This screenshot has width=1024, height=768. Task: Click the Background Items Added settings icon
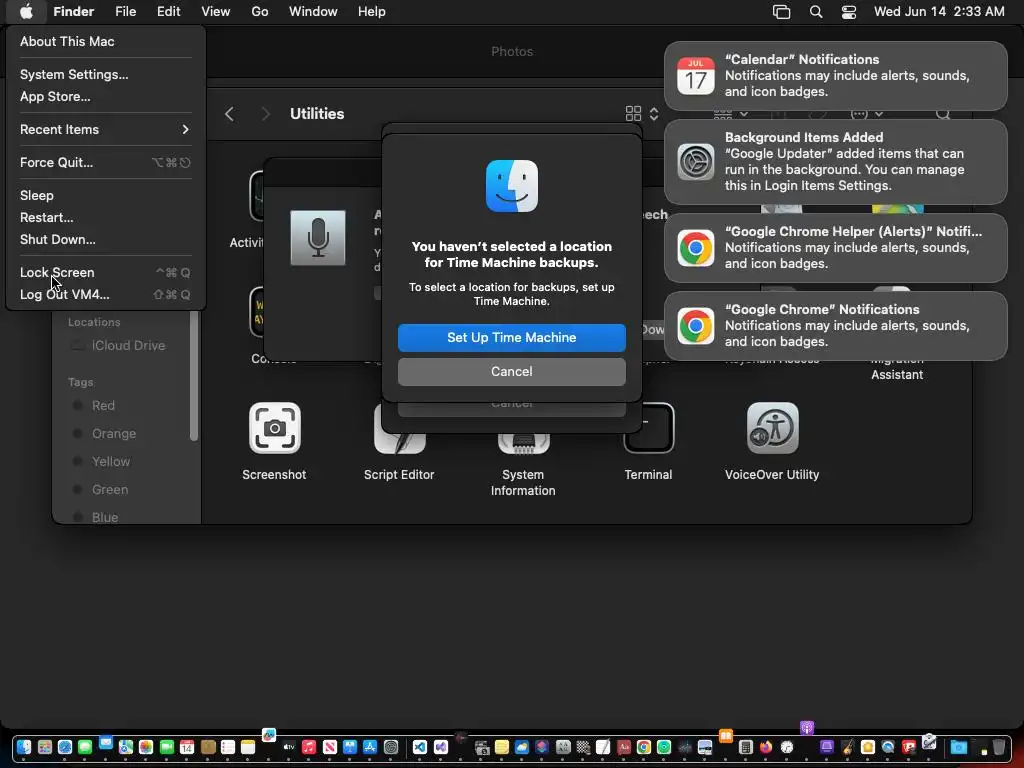click(x=696, y=161)
